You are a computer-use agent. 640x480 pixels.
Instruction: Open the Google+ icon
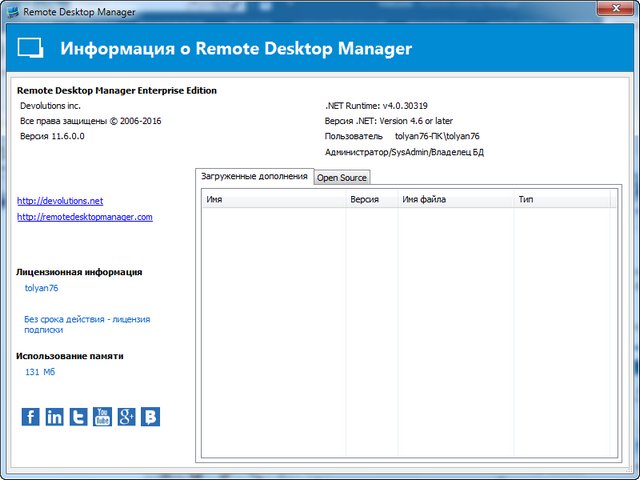pos(126,417)
